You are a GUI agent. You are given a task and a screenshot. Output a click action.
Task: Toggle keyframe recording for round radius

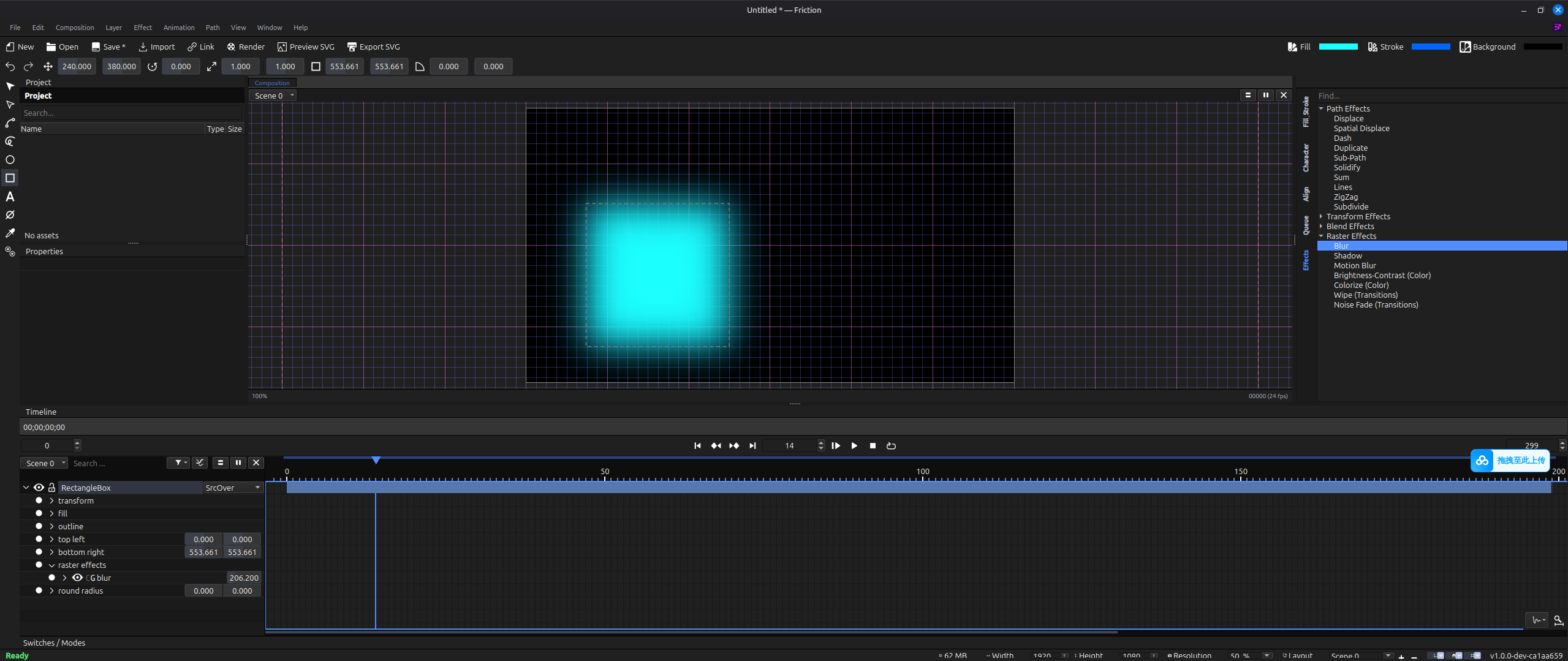click(x=39, y=591)
